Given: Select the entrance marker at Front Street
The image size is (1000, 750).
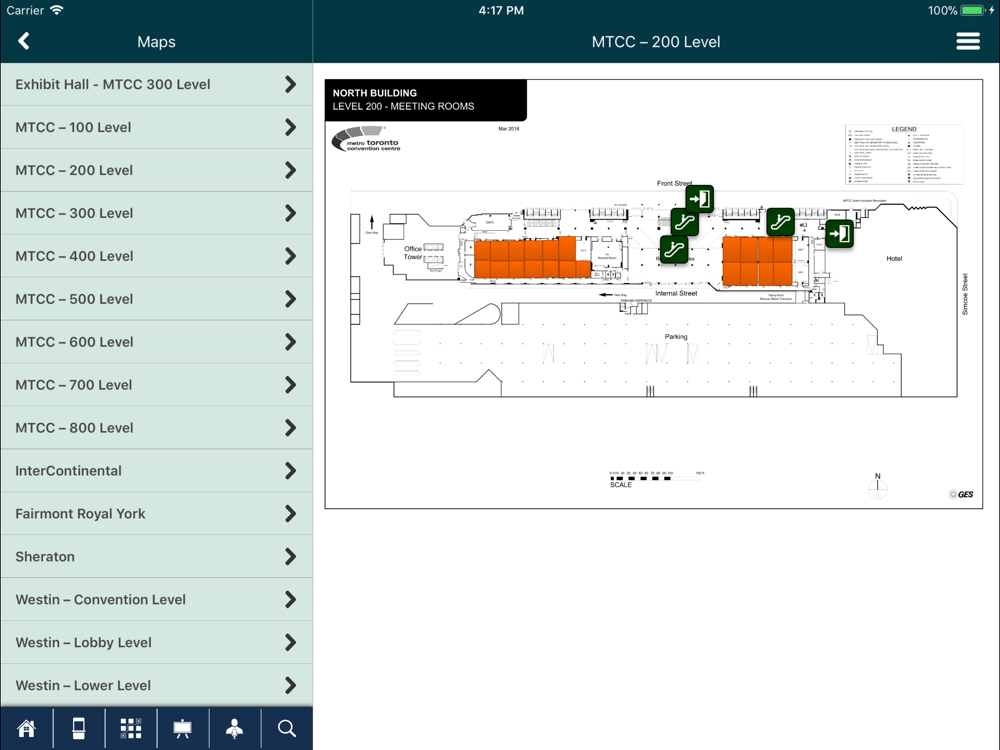Looking at the screenshot, I should [x=700, y=199].
